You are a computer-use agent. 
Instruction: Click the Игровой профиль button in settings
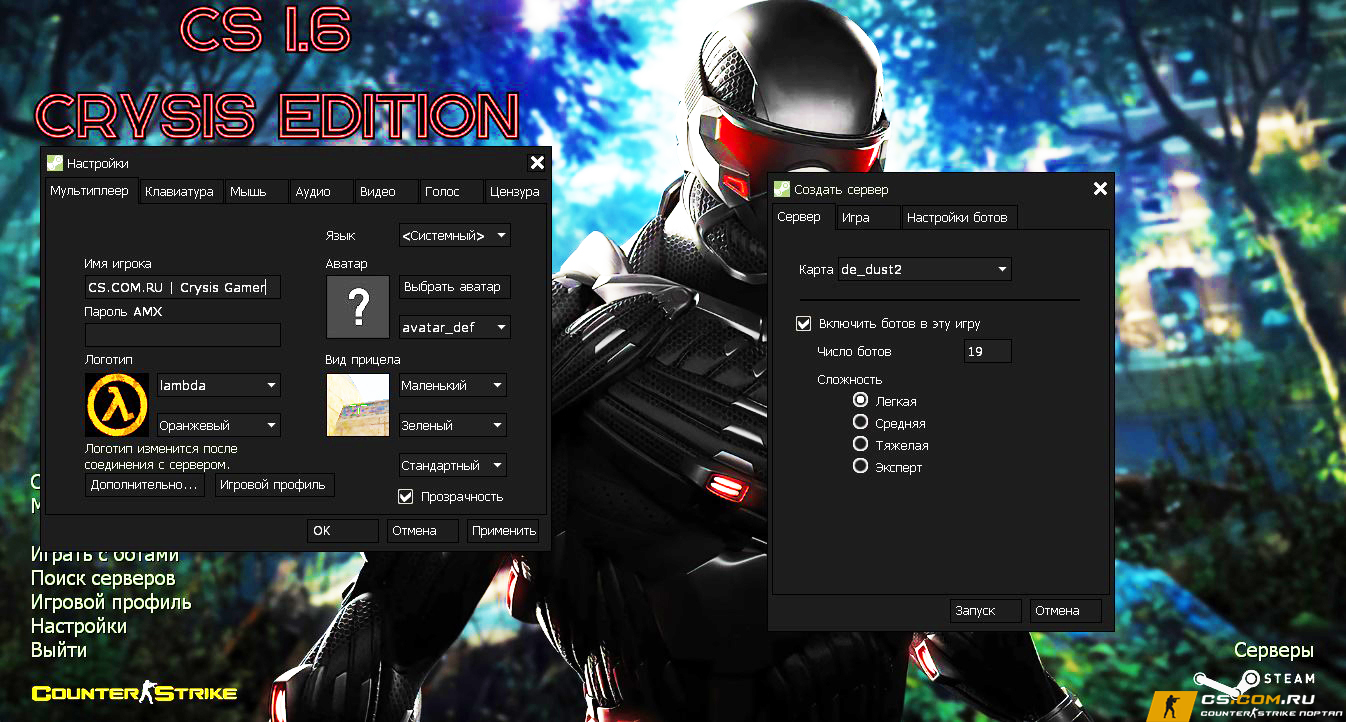[275, 484]
